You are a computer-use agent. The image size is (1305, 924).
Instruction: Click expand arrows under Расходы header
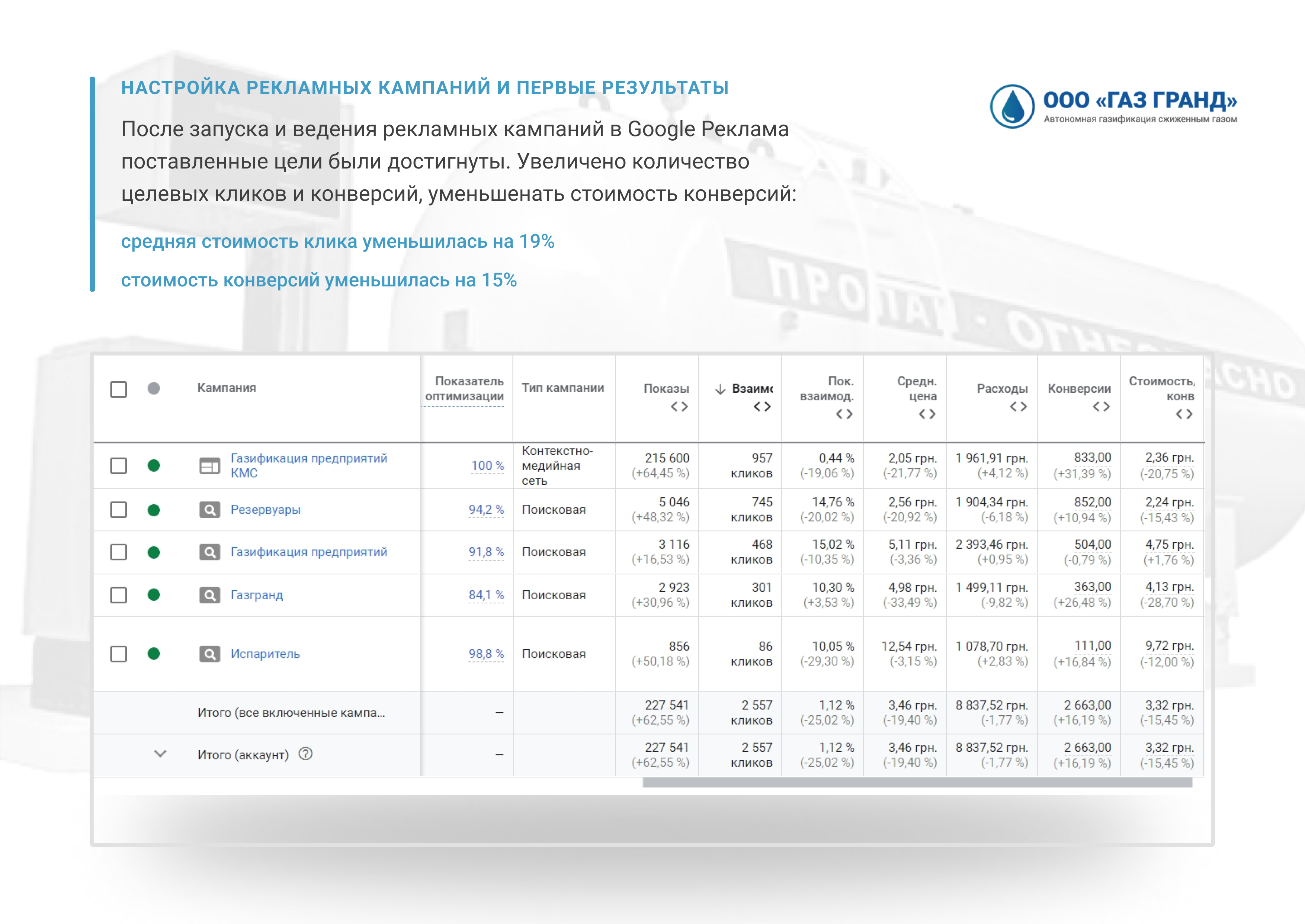[x=1018, y=407]
